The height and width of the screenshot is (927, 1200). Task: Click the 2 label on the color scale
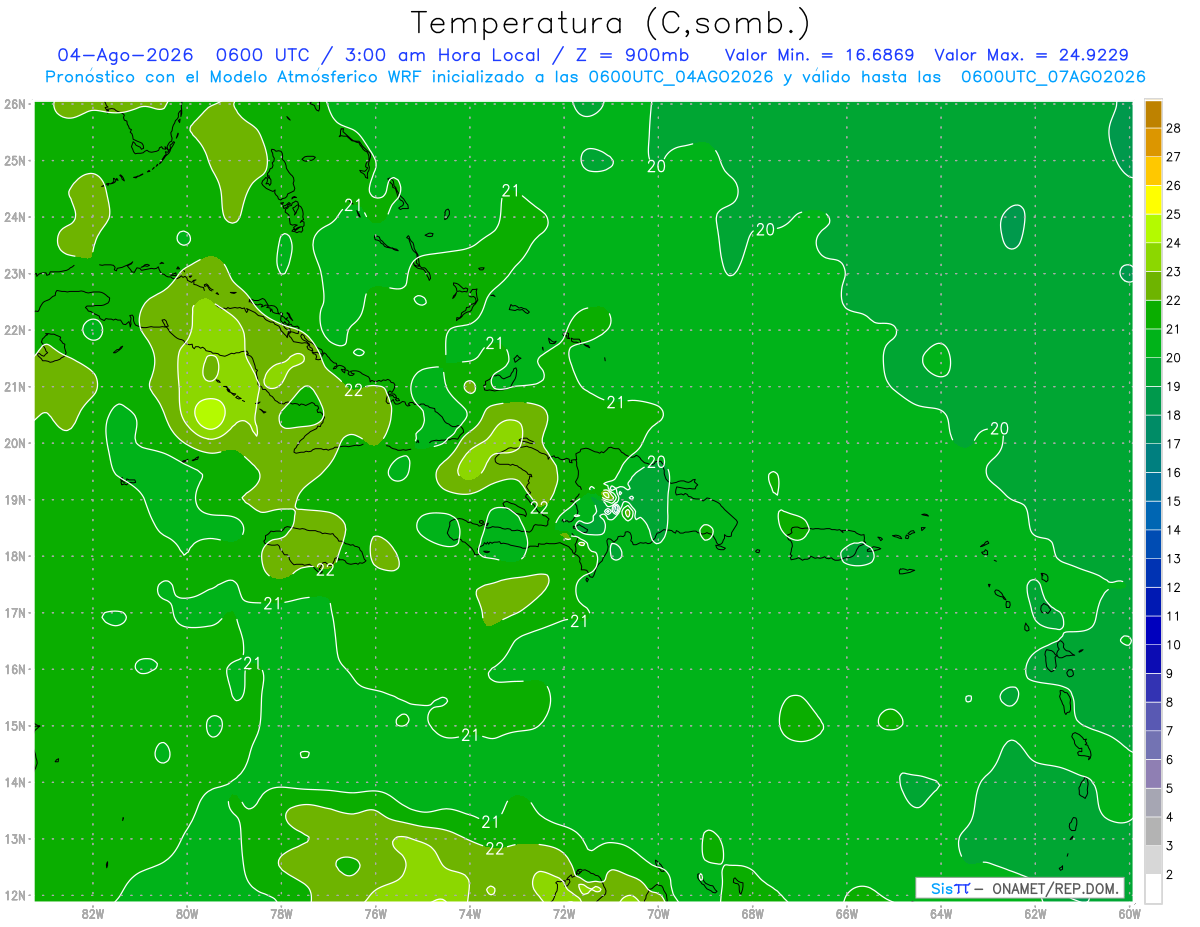(x=1170, y=875)
